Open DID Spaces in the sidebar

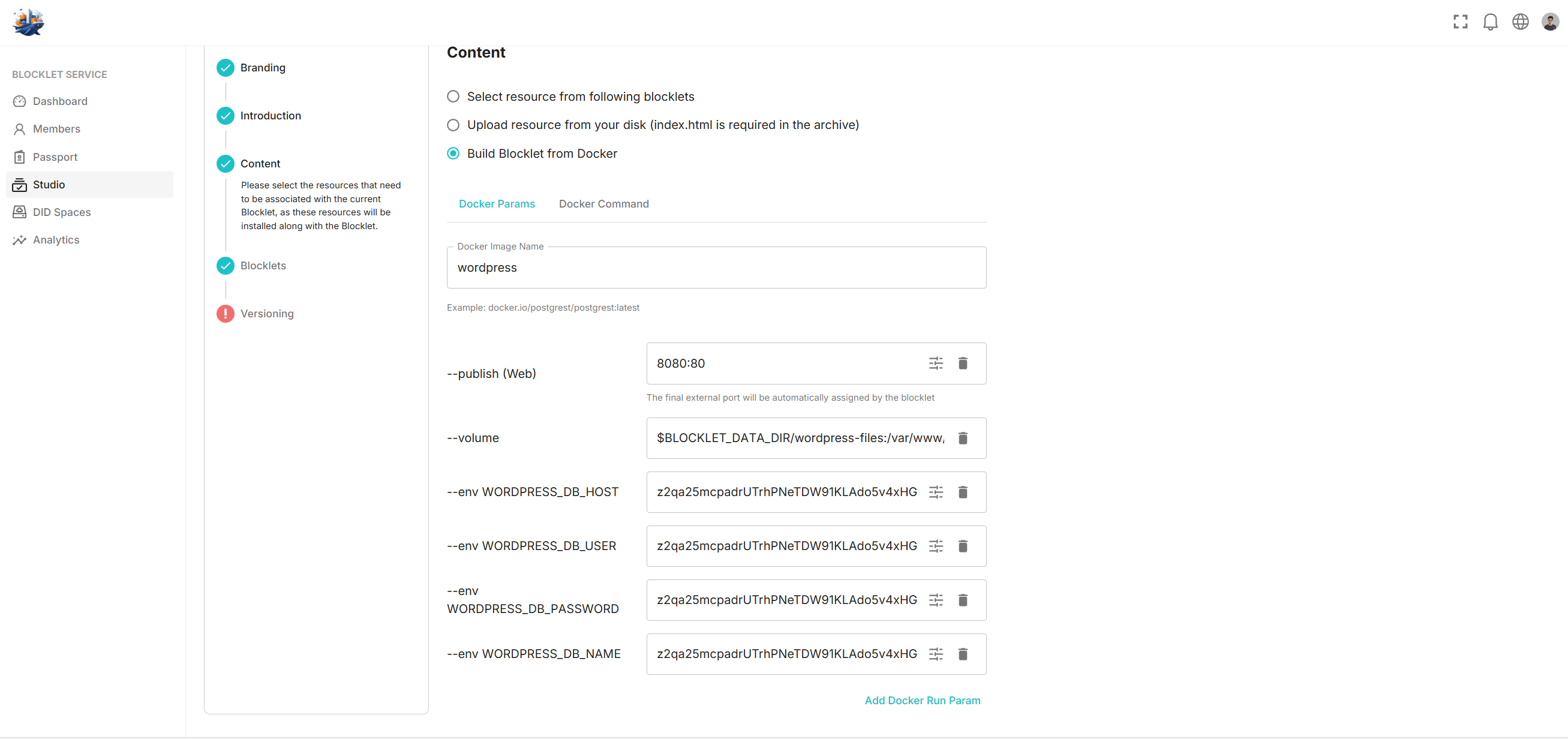coord(61,212)
